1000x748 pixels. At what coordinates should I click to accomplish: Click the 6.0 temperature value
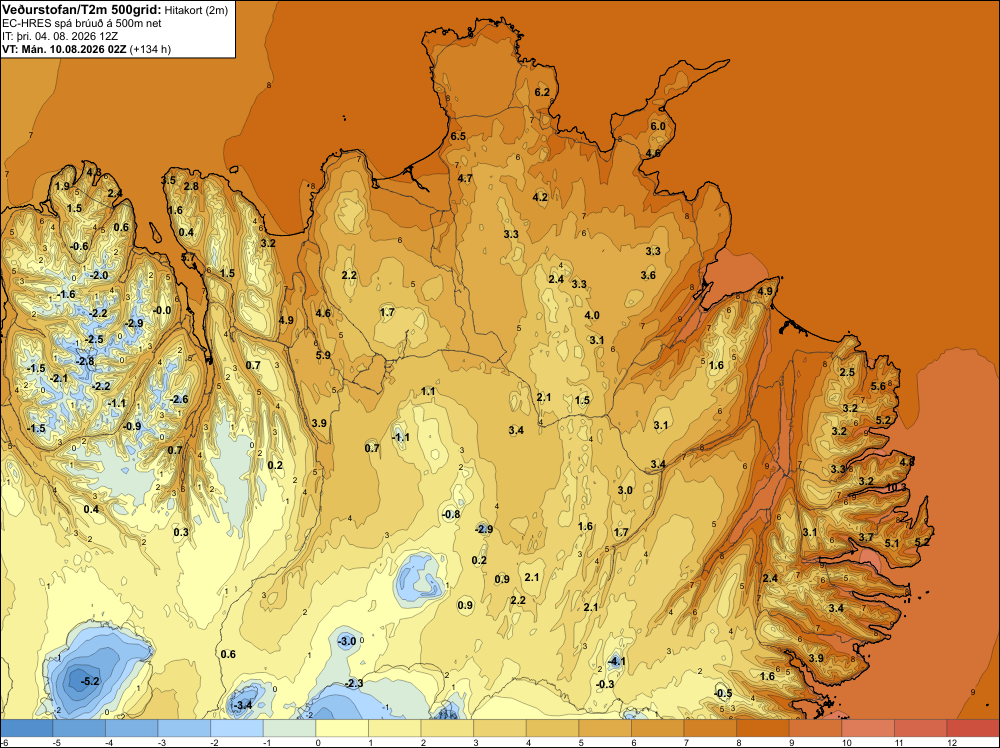click(658, 126)
